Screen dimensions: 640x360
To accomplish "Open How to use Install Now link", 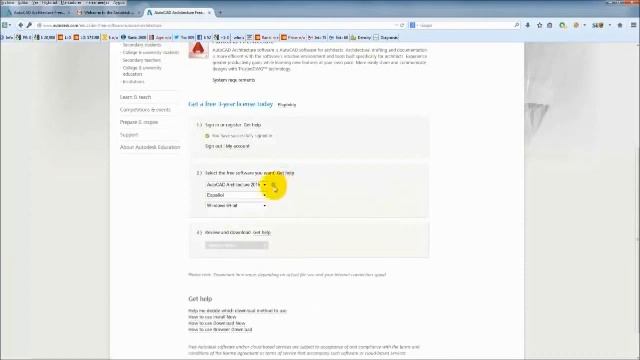I will point(212,317).
